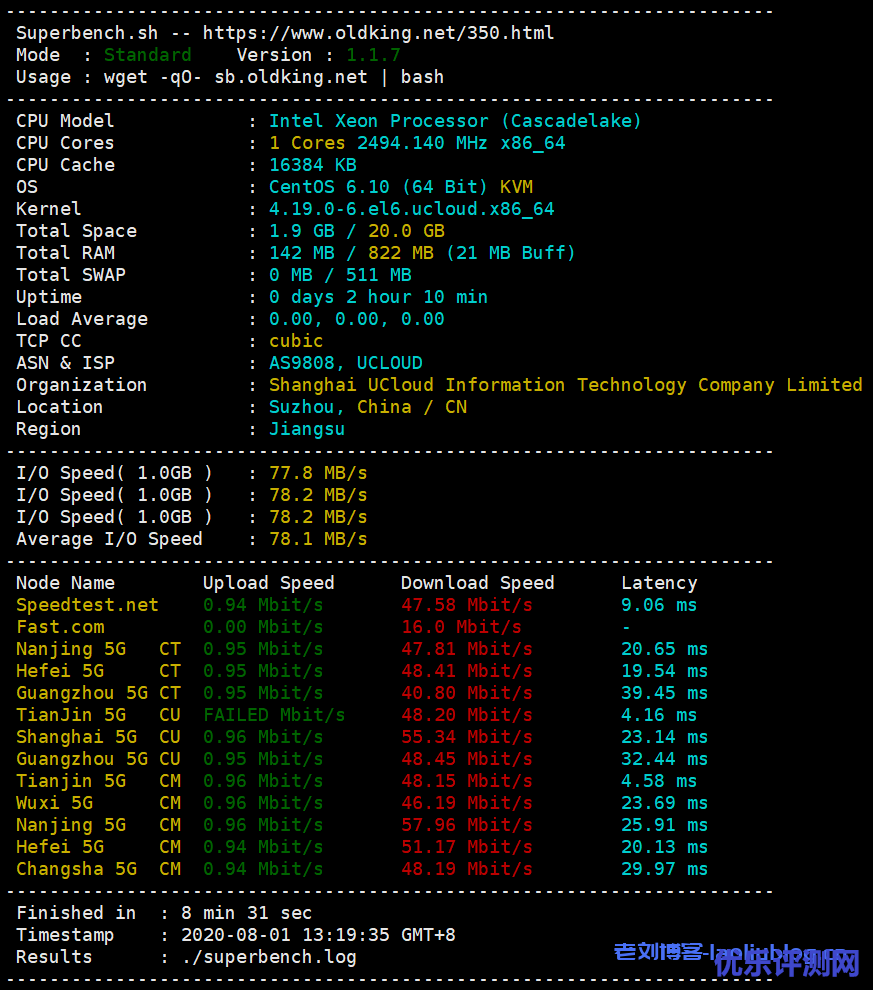
Task: Click the ./superbench.log results path
Action: coord(268,957)
